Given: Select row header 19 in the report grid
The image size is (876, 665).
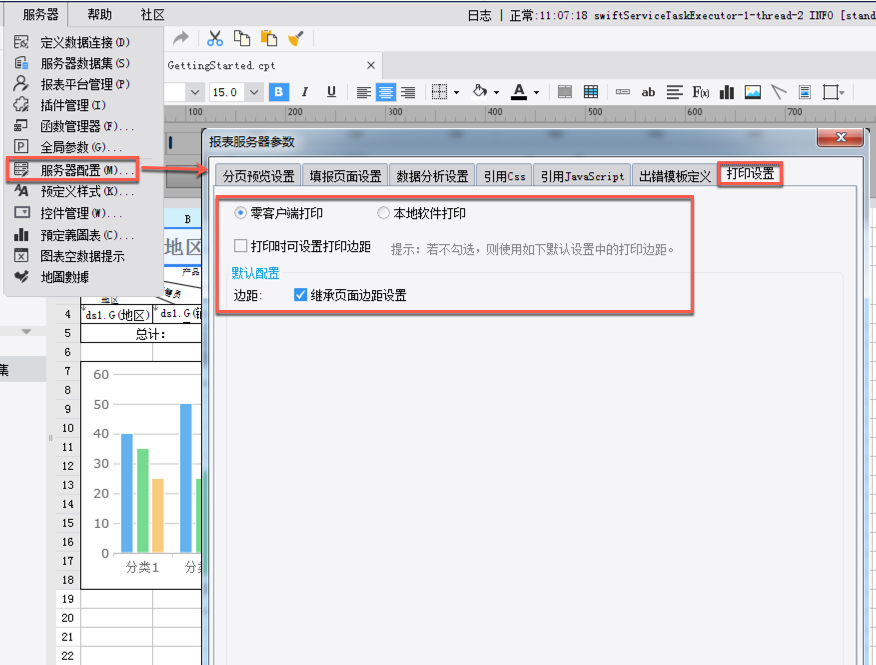Looking at the screenshot, I should click(68, 598).
